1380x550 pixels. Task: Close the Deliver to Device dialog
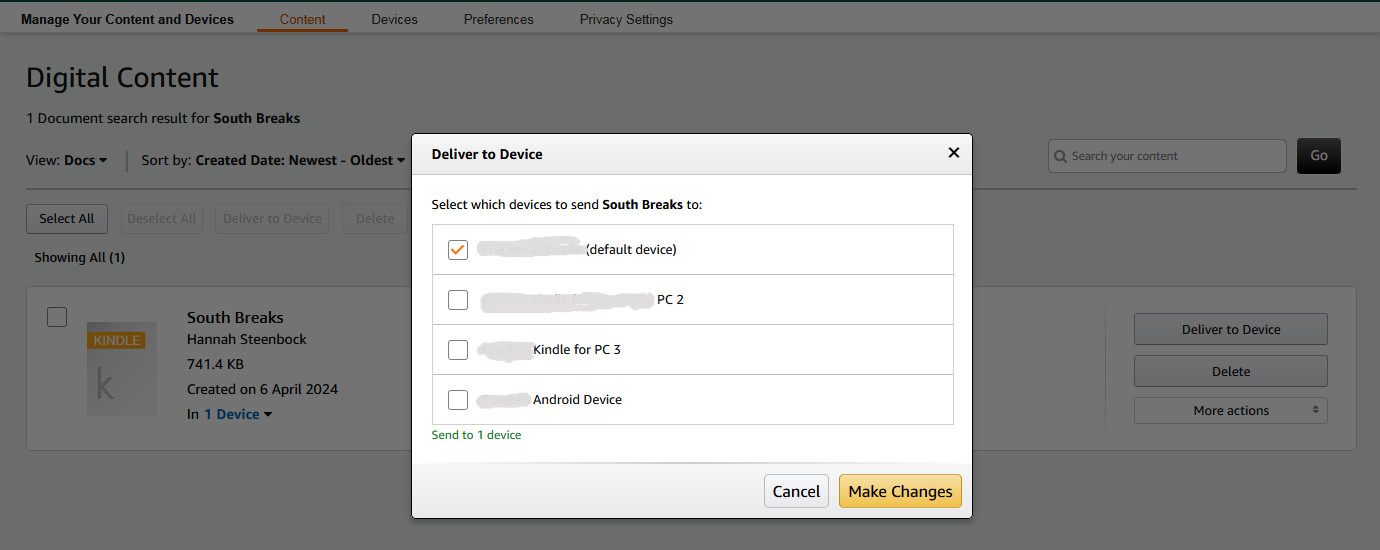point(953,153)
